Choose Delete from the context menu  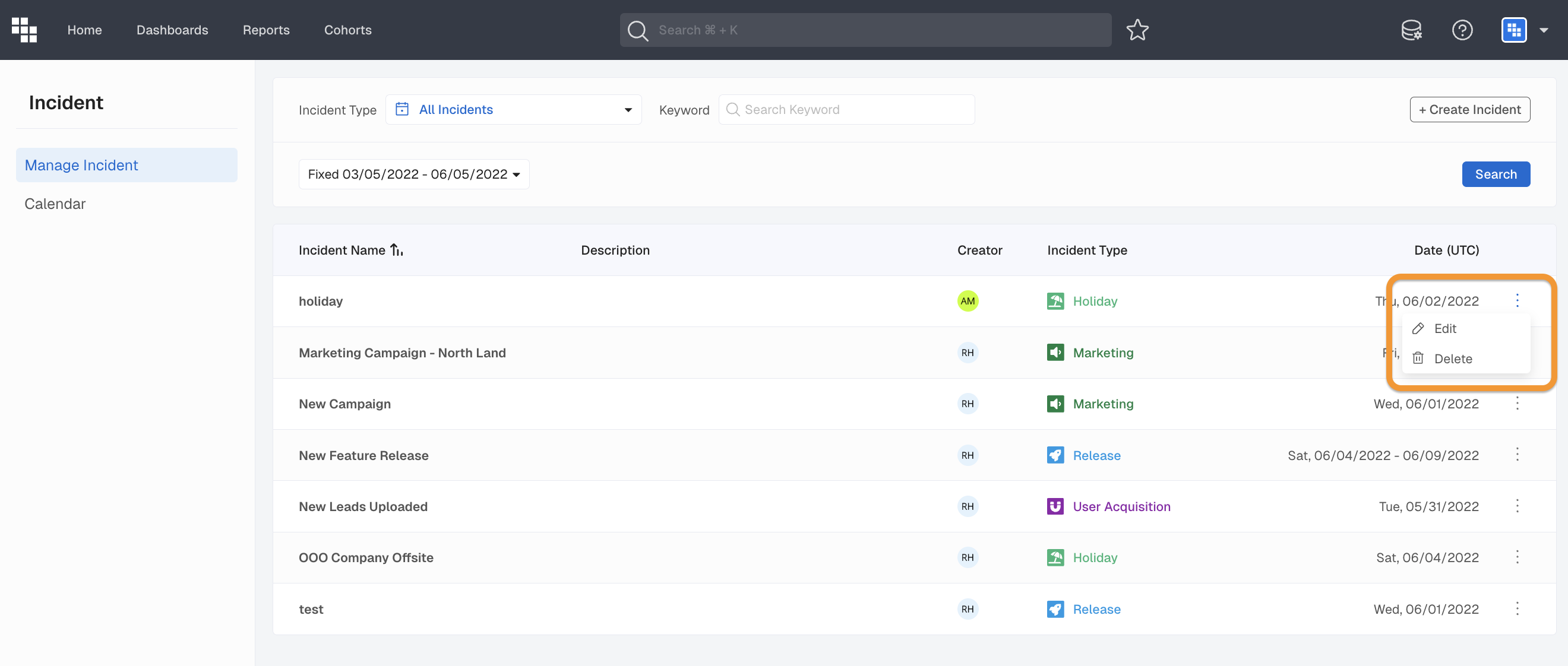tap(1466, 359)
